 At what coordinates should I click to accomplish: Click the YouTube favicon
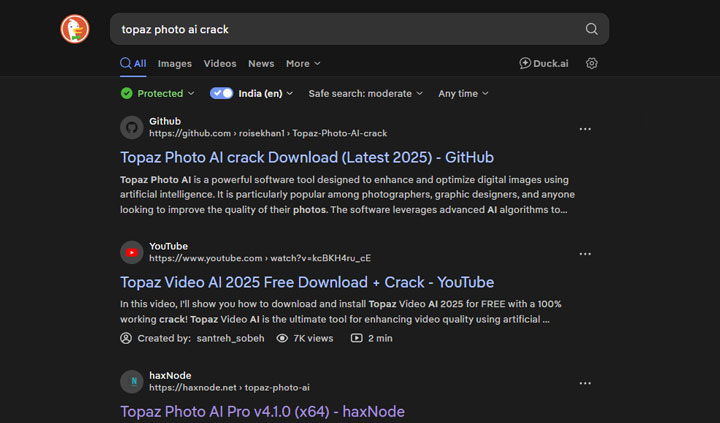pyautogui.click(x=132, y=252)
